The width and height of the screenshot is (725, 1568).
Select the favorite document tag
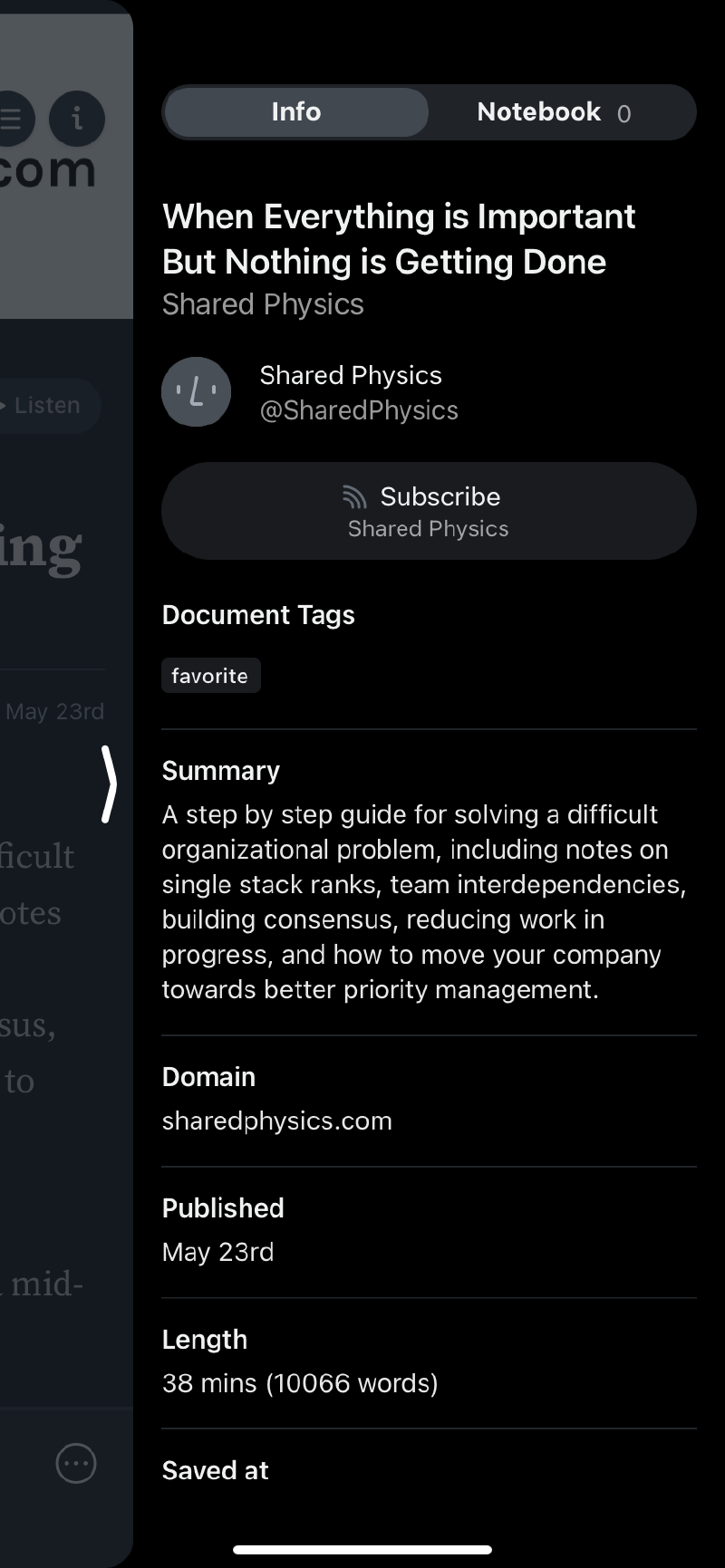coord(210,676)
